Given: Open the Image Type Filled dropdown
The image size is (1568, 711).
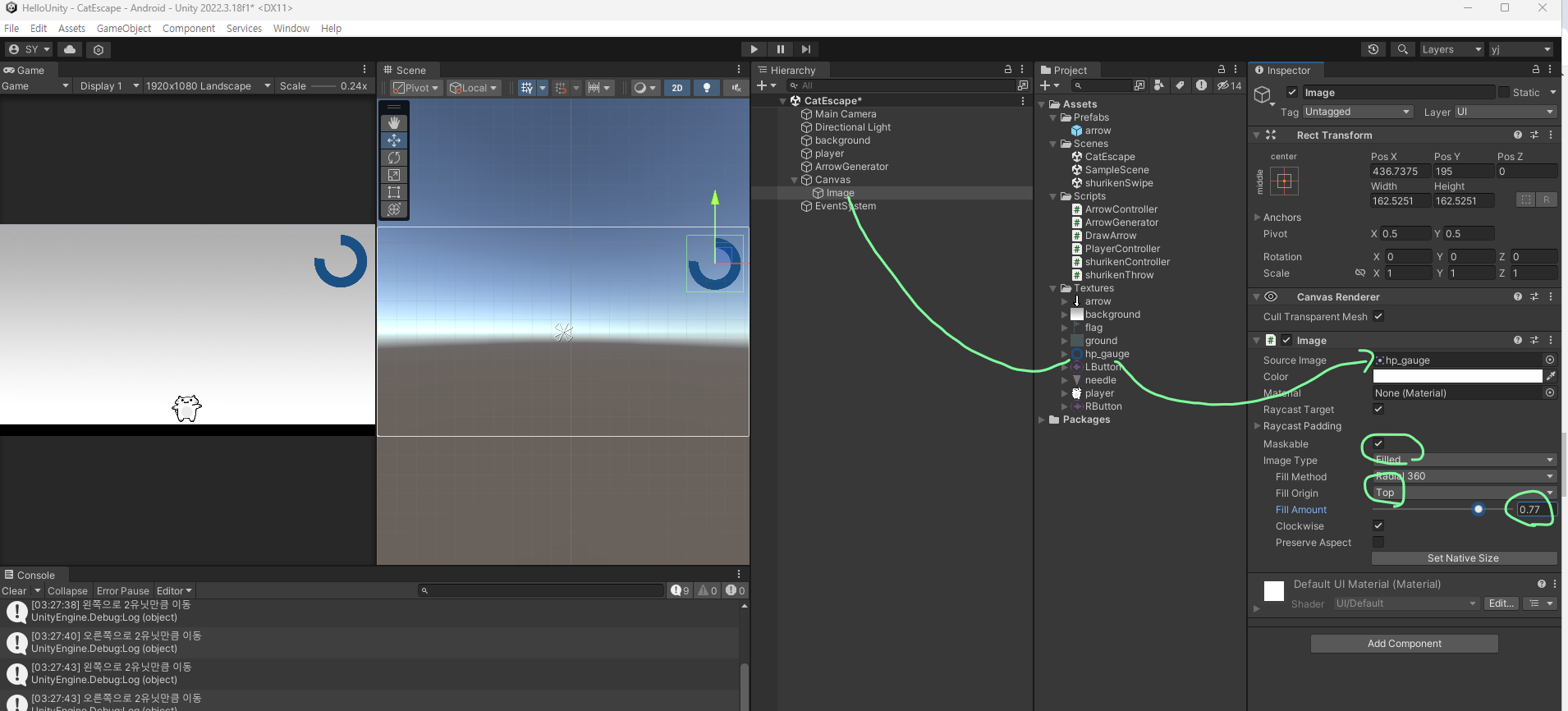Looking at the screenshot, I should [x=1465, y=460].
